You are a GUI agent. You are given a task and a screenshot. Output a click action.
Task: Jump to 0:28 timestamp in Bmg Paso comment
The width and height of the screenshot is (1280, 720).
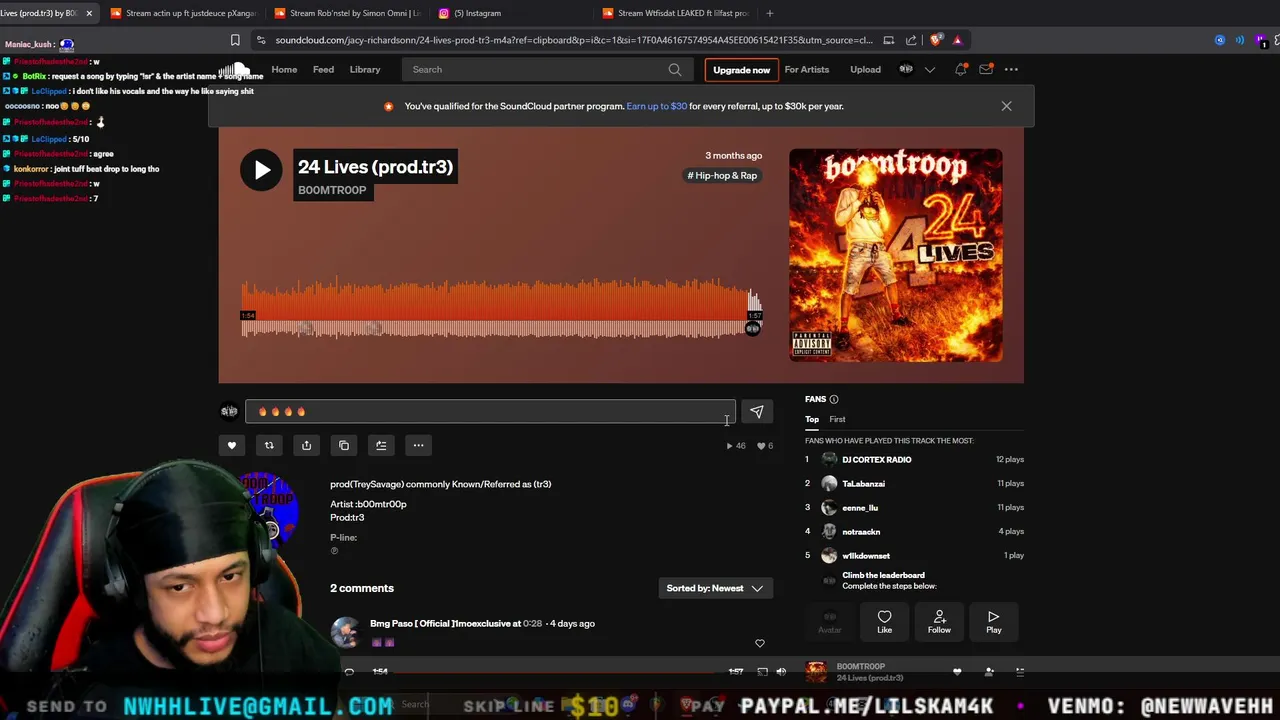pos(533,623)
